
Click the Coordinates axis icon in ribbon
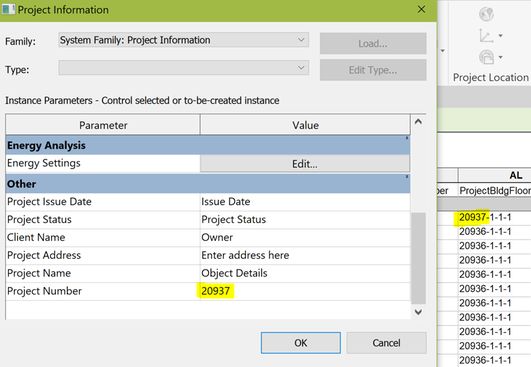point(486,36)
